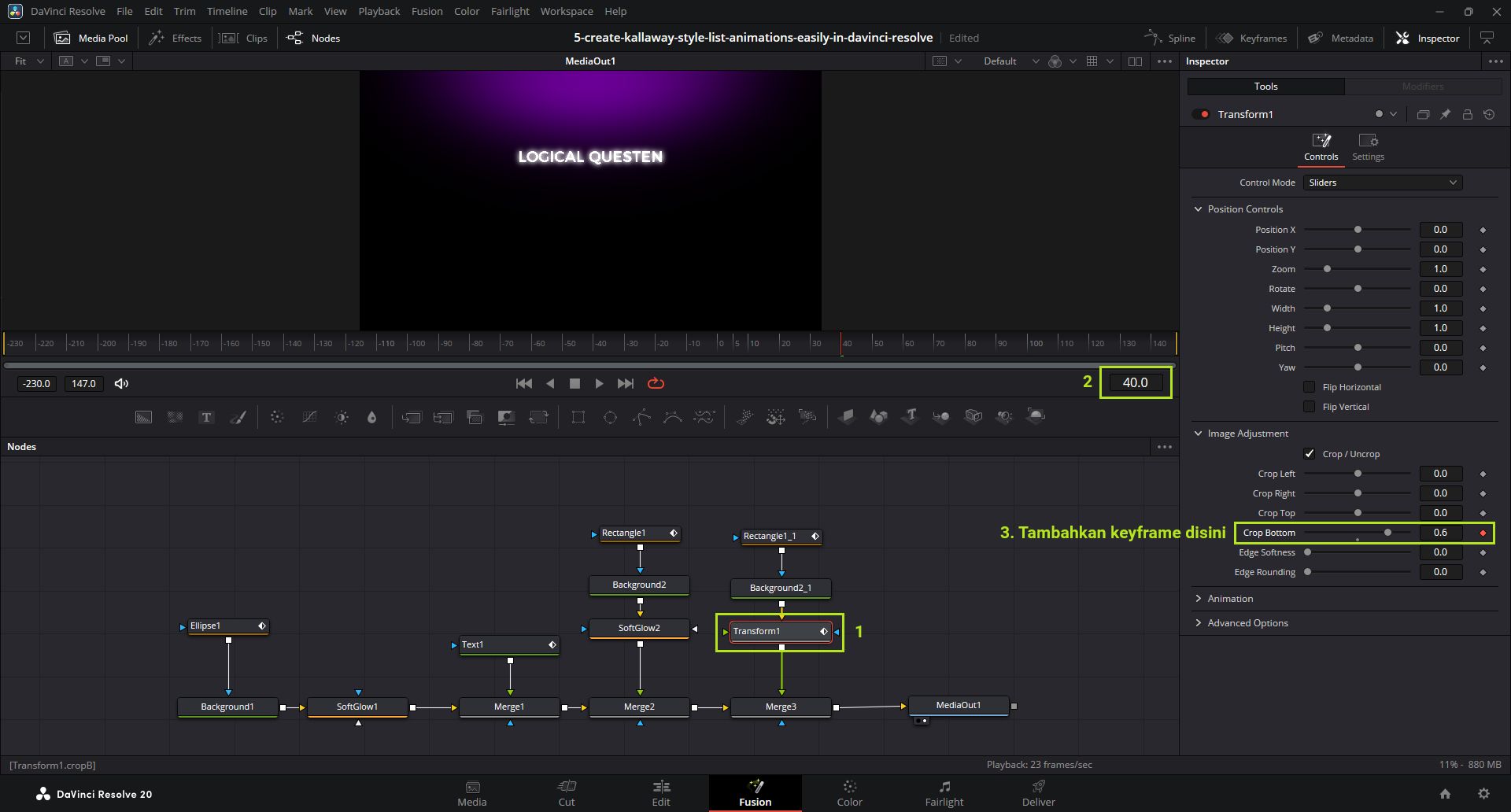1511x812 pixels.
Task: Expand the Advanced Options section
Action: point(1247,623)
